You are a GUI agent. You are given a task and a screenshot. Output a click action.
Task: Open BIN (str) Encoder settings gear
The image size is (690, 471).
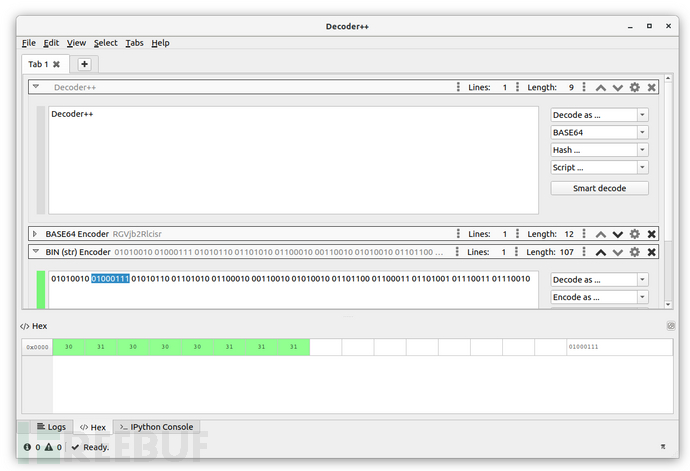pos(635,252)
